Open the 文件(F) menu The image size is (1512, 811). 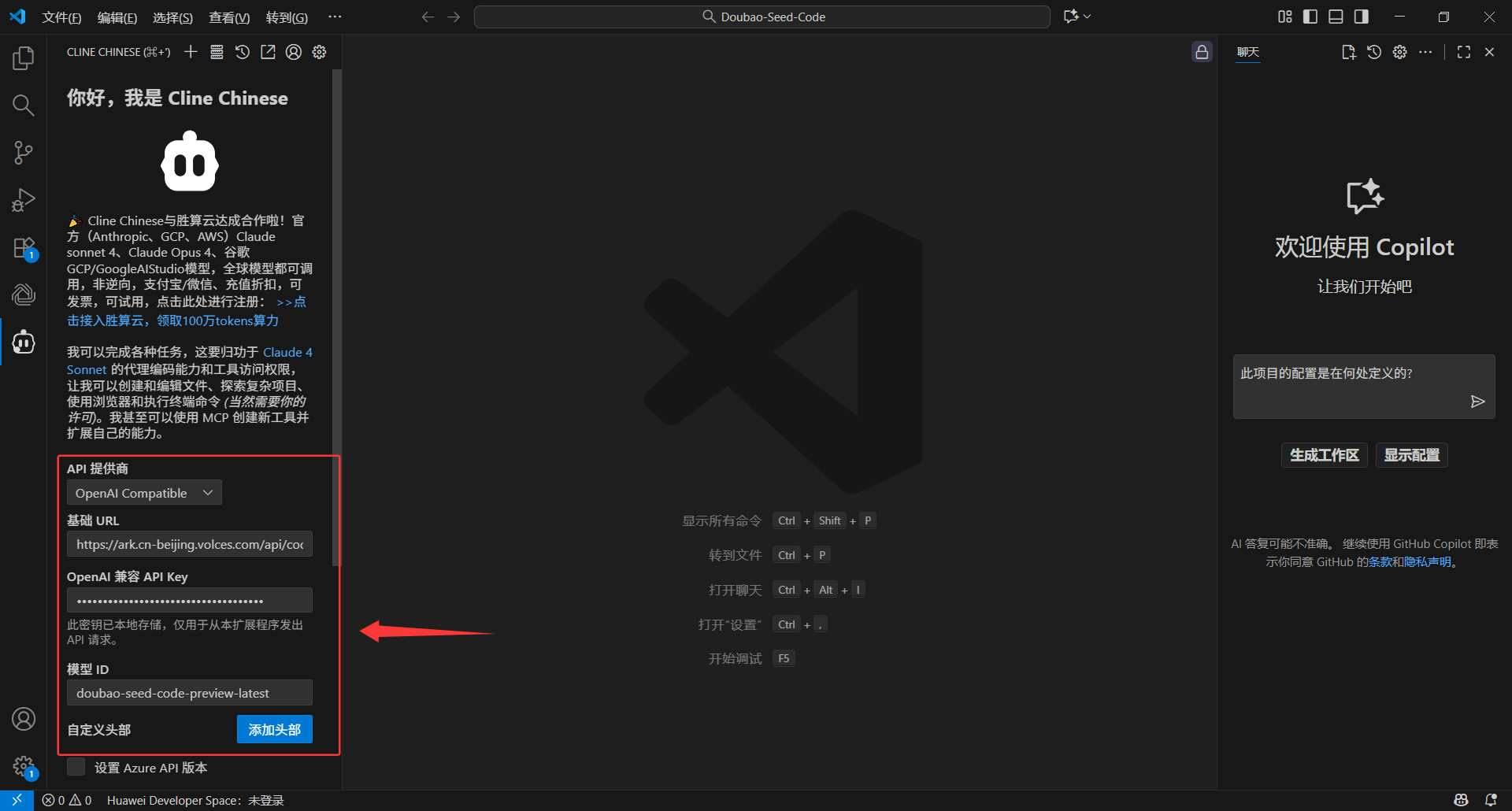[x=61, y=17]
